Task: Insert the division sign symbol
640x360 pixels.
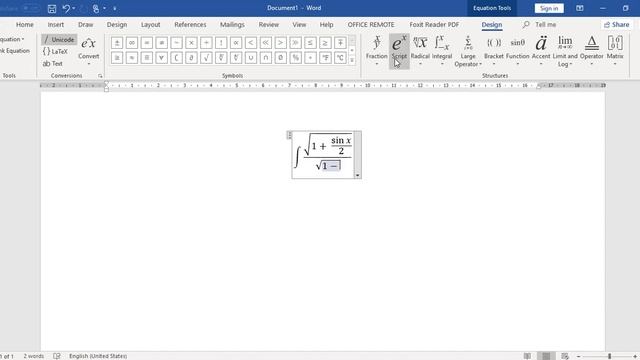Action: pos(206,43)
